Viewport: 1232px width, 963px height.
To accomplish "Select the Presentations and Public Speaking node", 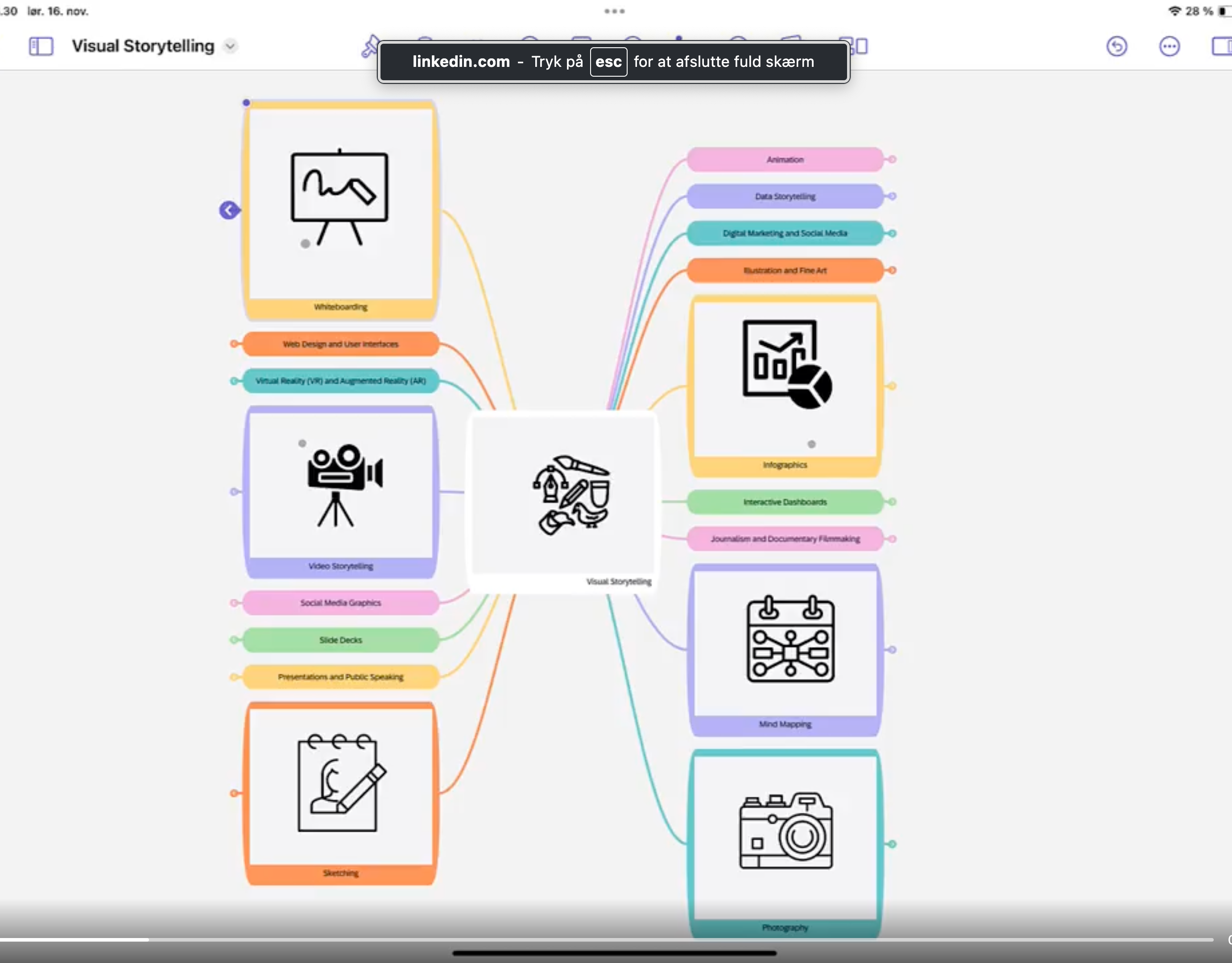I will 341,677.
